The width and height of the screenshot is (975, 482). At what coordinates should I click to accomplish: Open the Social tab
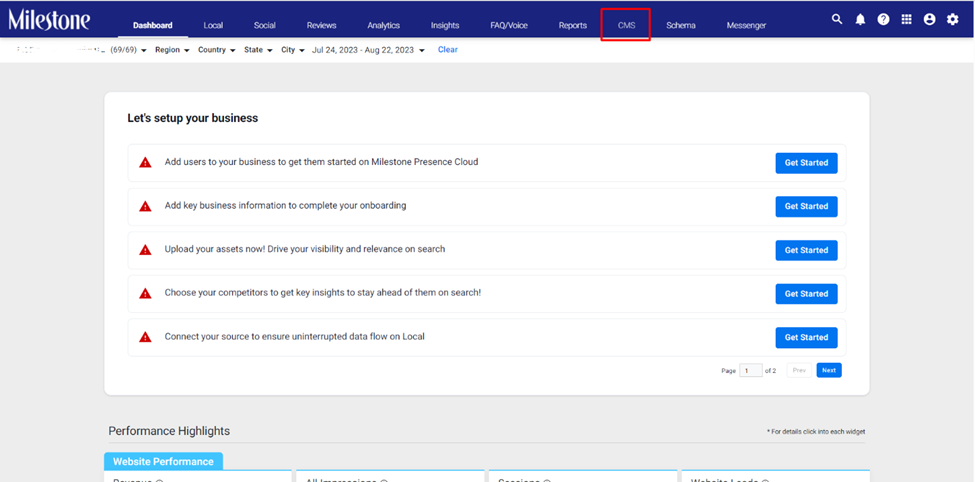click(265, 25)
